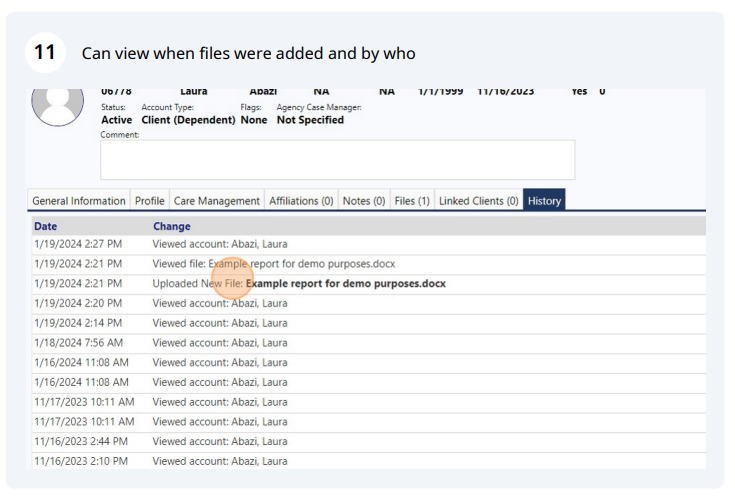Viewport: 735px width, 500px height.
Task: Click the 1/19/2024 2:20 PM date cell
Action: pos(78,303)
